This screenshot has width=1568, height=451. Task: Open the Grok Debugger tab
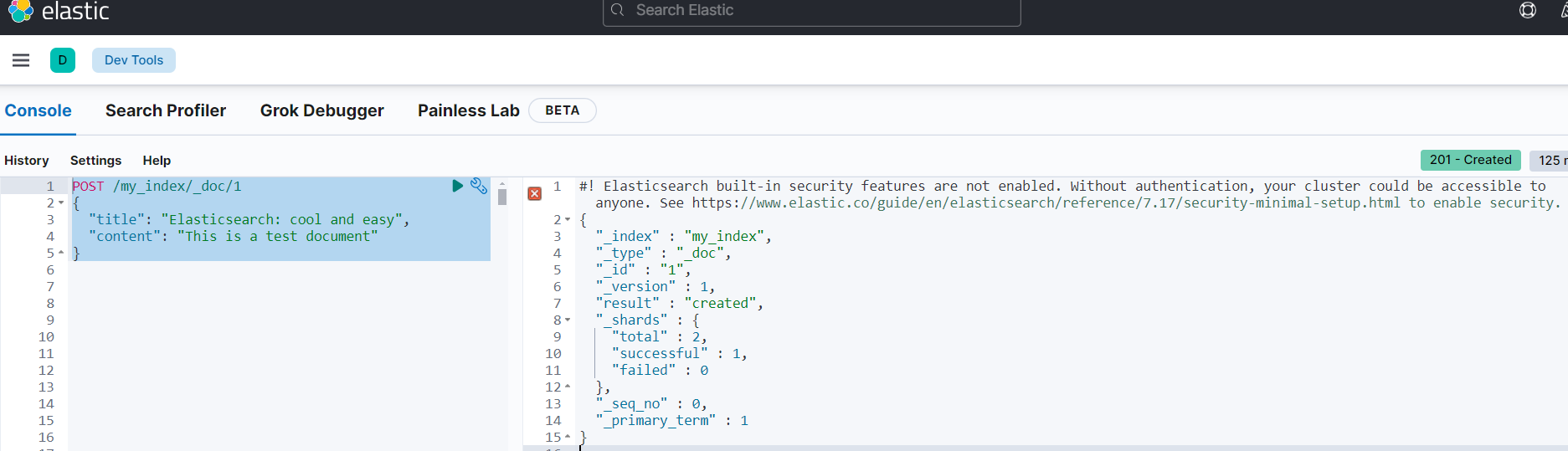pos(322,110)
